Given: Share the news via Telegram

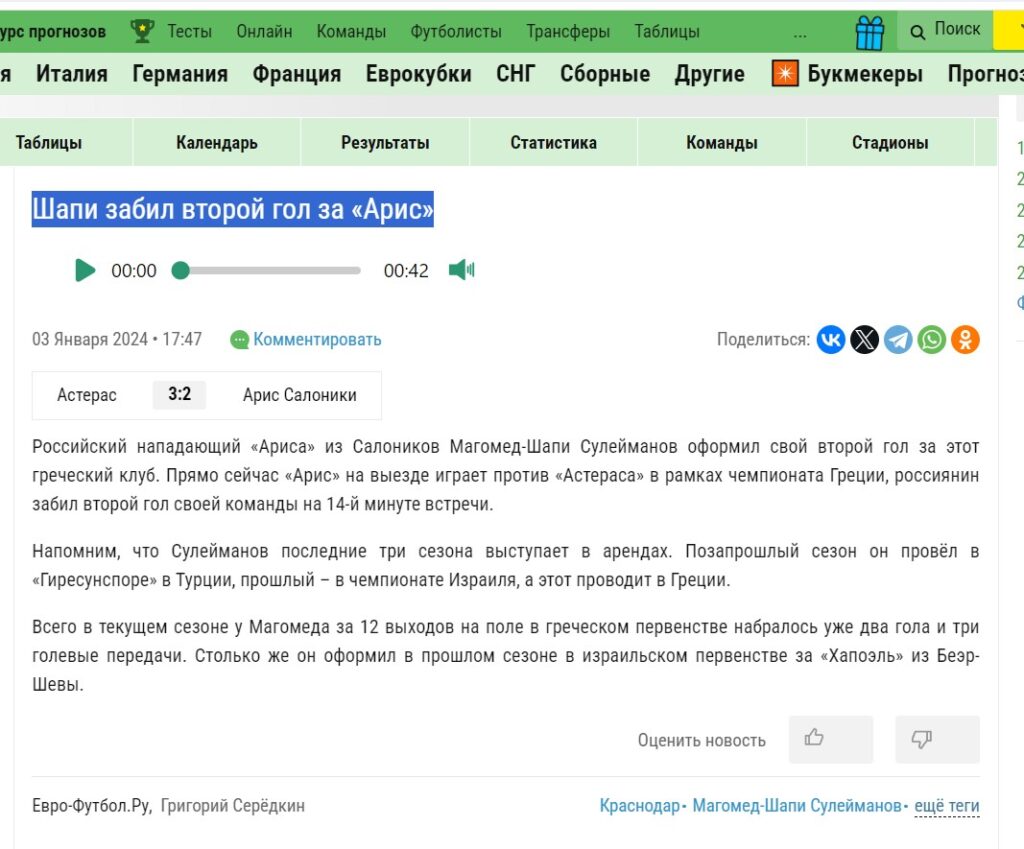Looking at the screenshot, I should pyautogui.click(x=898, y=340).
